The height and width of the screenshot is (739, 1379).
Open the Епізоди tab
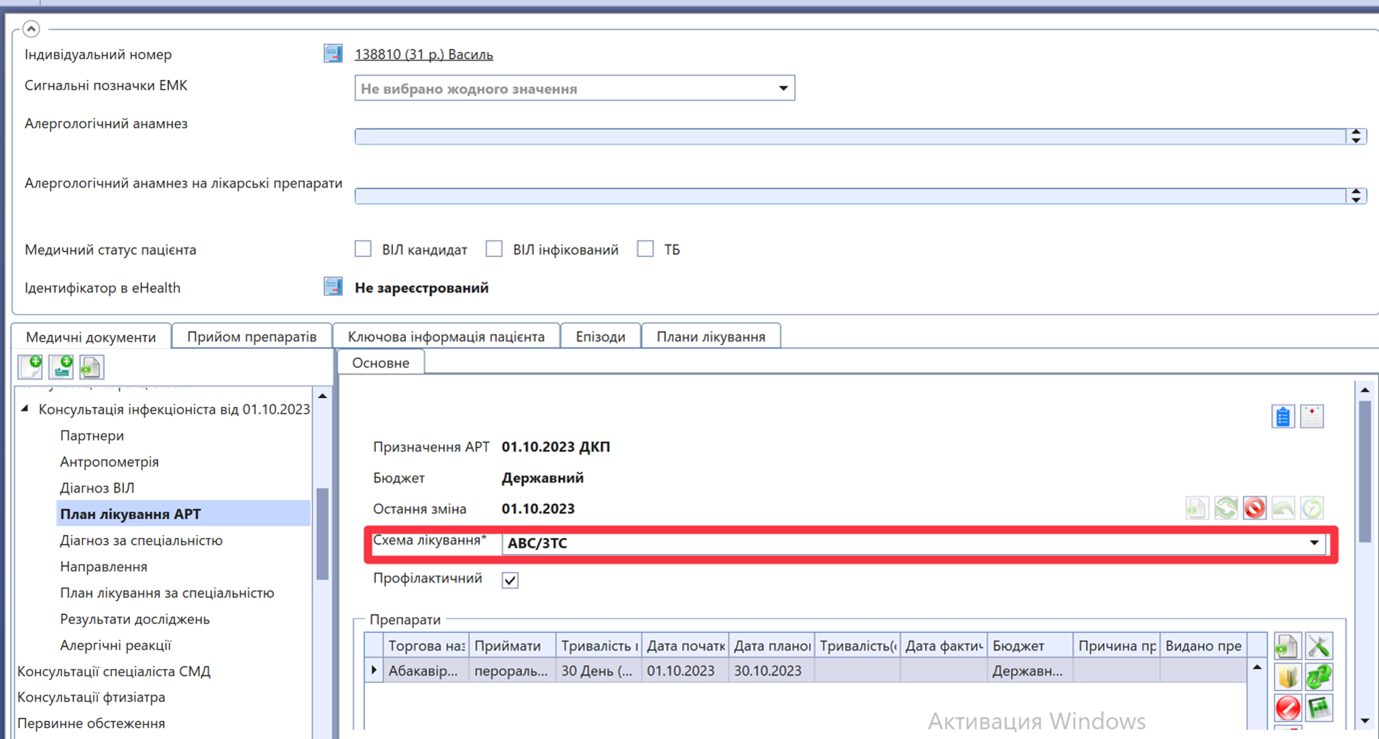coord(600,336)
